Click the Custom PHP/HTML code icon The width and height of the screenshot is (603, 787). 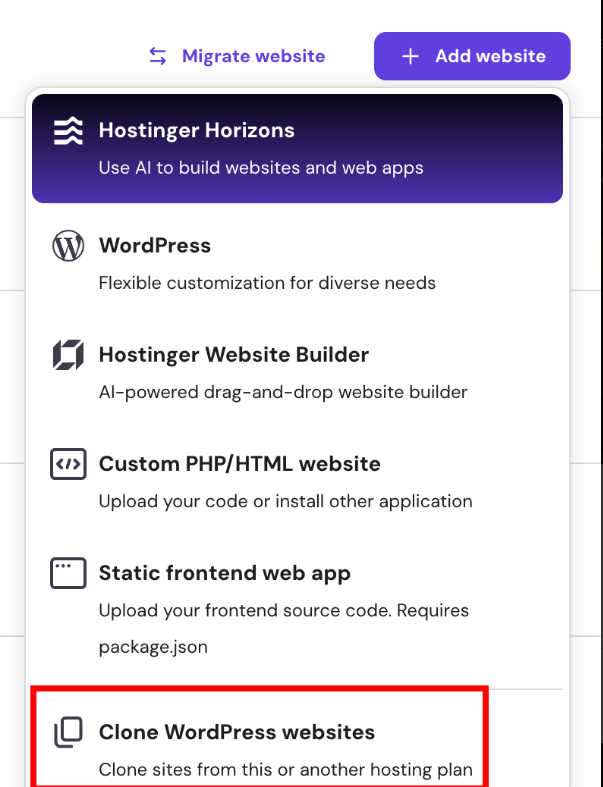(68, 464)
